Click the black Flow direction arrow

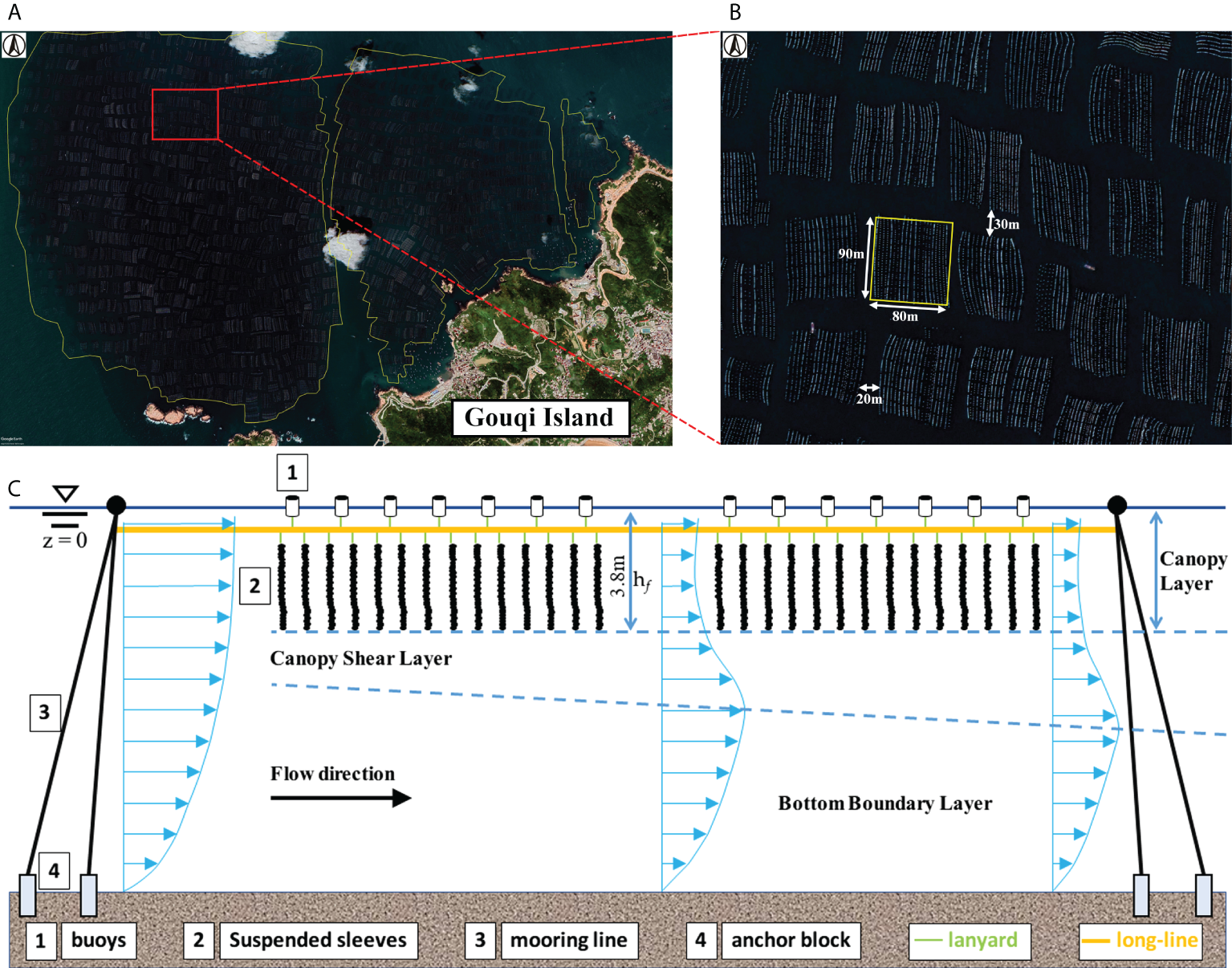340,798
